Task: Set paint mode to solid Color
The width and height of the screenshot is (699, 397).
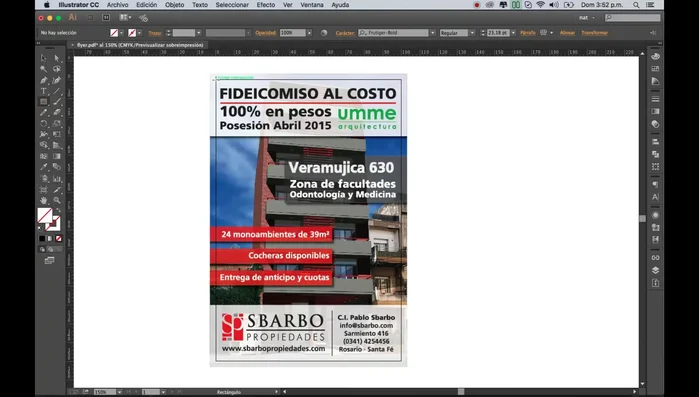Action: click(42, 238)
